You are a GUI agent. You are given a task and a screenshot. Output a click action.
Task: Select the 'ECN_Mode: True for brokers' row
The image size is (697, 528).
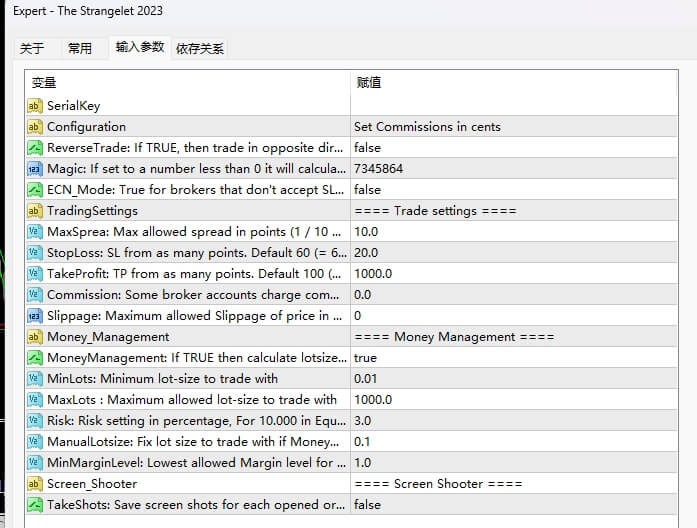pos(196,190)
